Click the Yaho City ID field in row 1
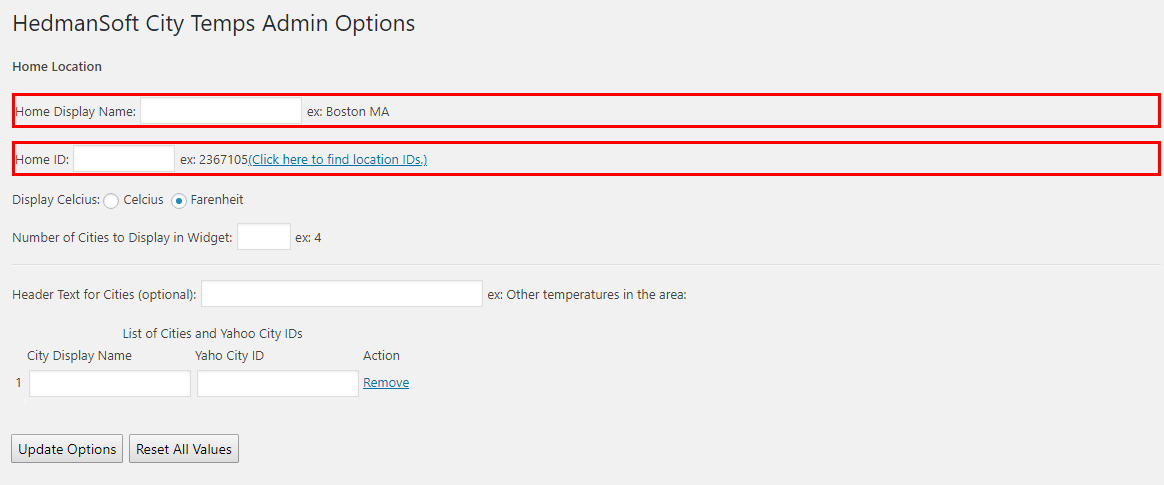This screenshot has width=1164, height=485. click(x=278, y=383)
